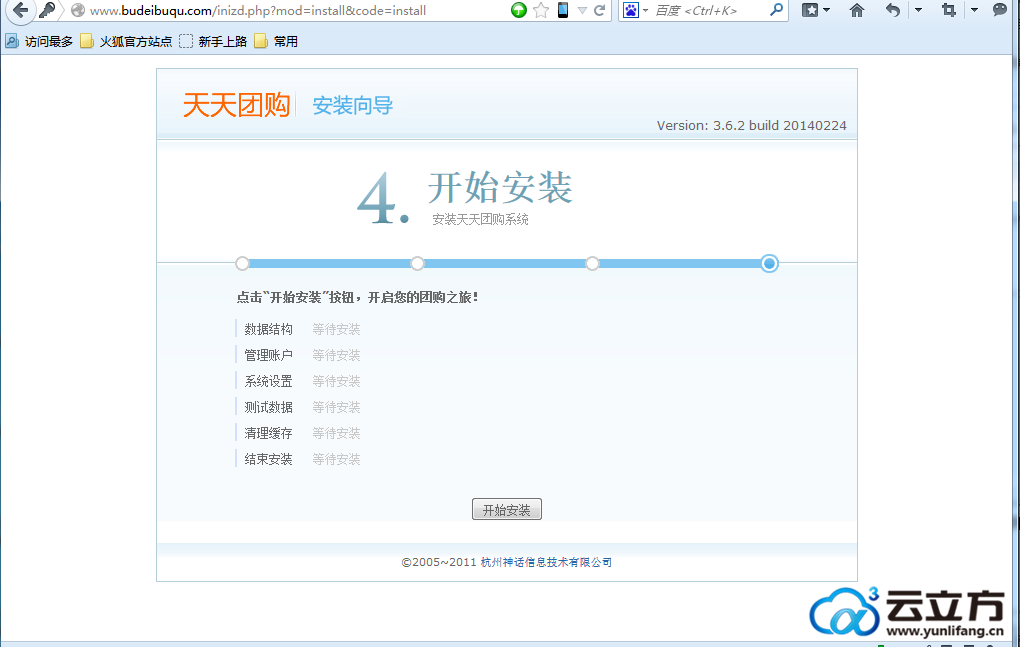Open the search engine selector dropdown arrow
Screen dimensions: 1020x647
(645, 10)
